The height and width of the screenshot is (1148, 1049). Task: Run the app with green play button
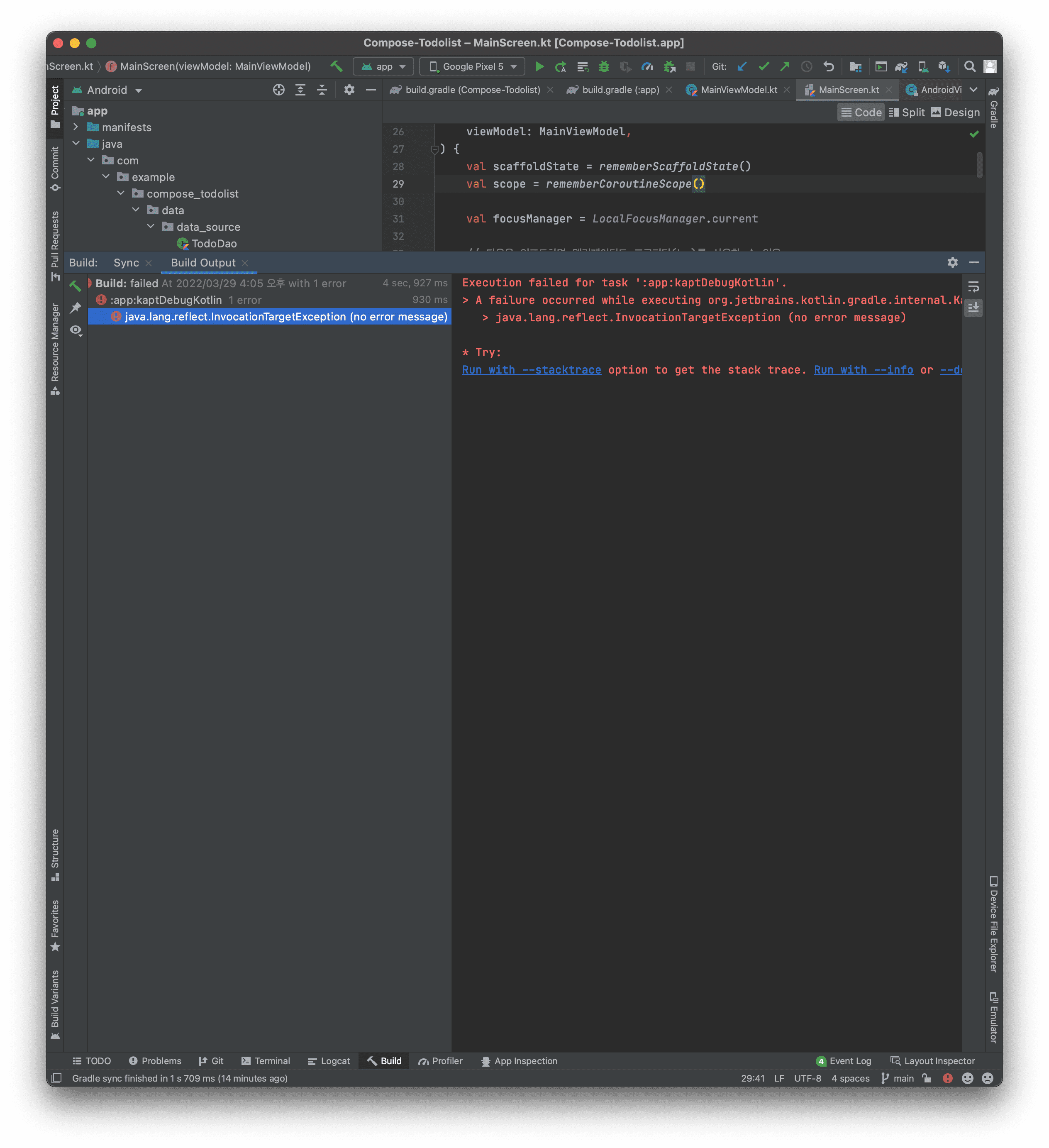(x=539, y=67)
